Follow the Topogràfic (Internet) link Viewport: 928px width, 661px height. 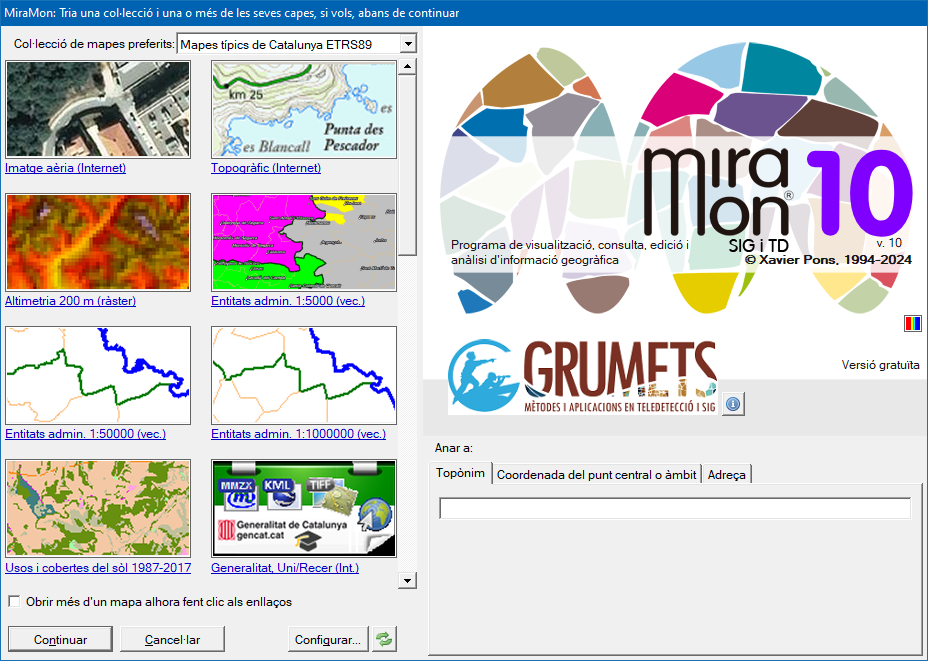pos(266,168)
